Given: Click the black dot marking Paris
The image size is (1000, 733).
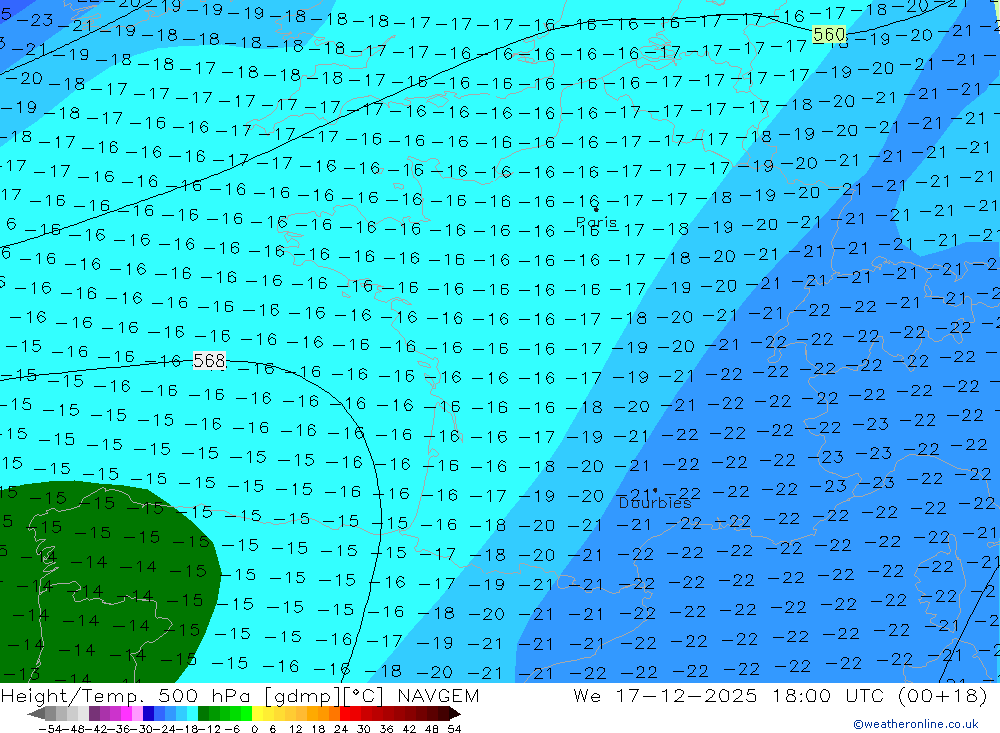Looking at the screenshot, I should (x=596, y=209).
